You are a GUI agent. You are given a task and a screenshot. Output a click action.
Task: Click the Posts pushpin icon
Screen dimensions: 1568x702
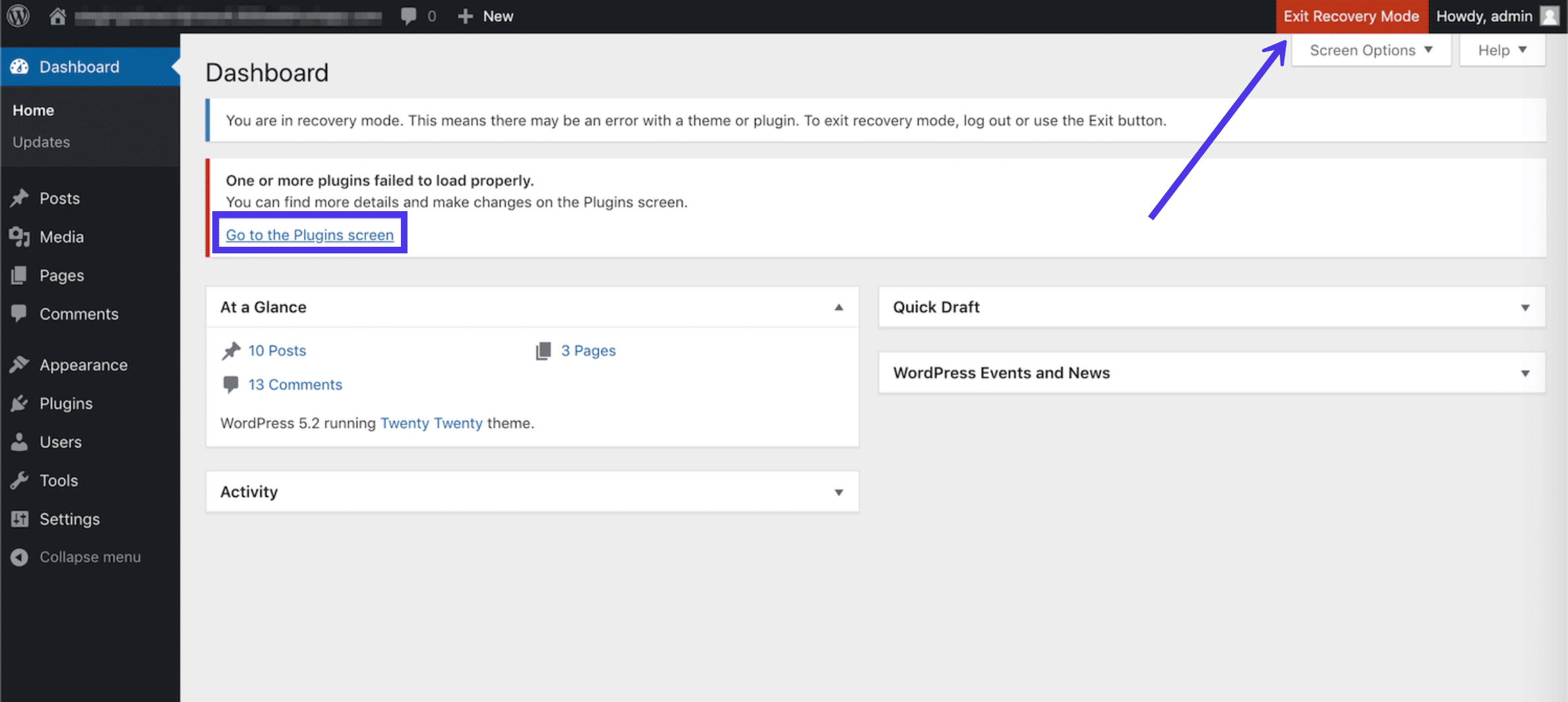[x=20, y=197]
